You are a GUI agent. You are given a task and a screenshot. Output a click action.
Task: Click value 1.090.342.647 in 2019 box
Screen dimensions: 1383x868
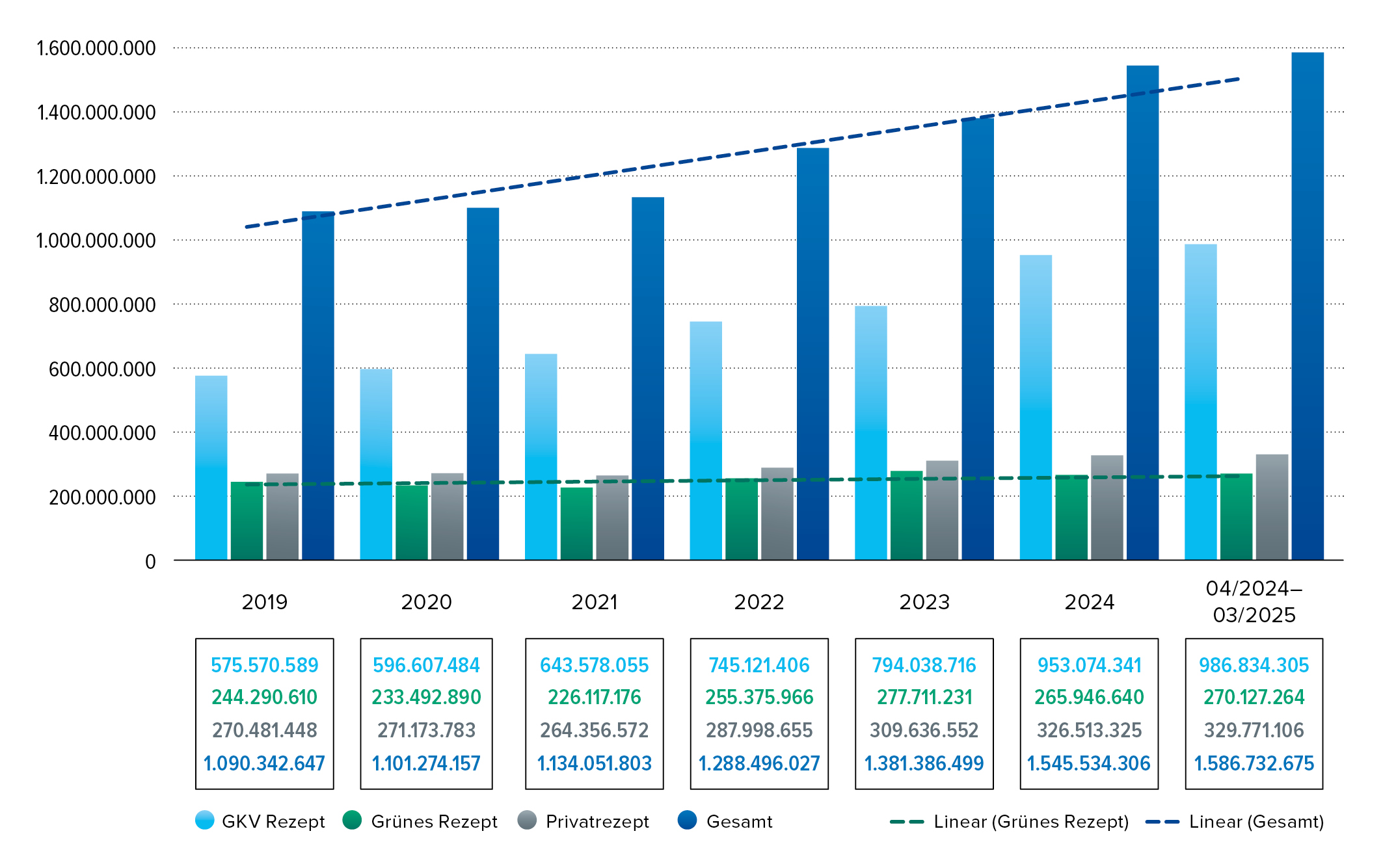(x=264, y=763)
